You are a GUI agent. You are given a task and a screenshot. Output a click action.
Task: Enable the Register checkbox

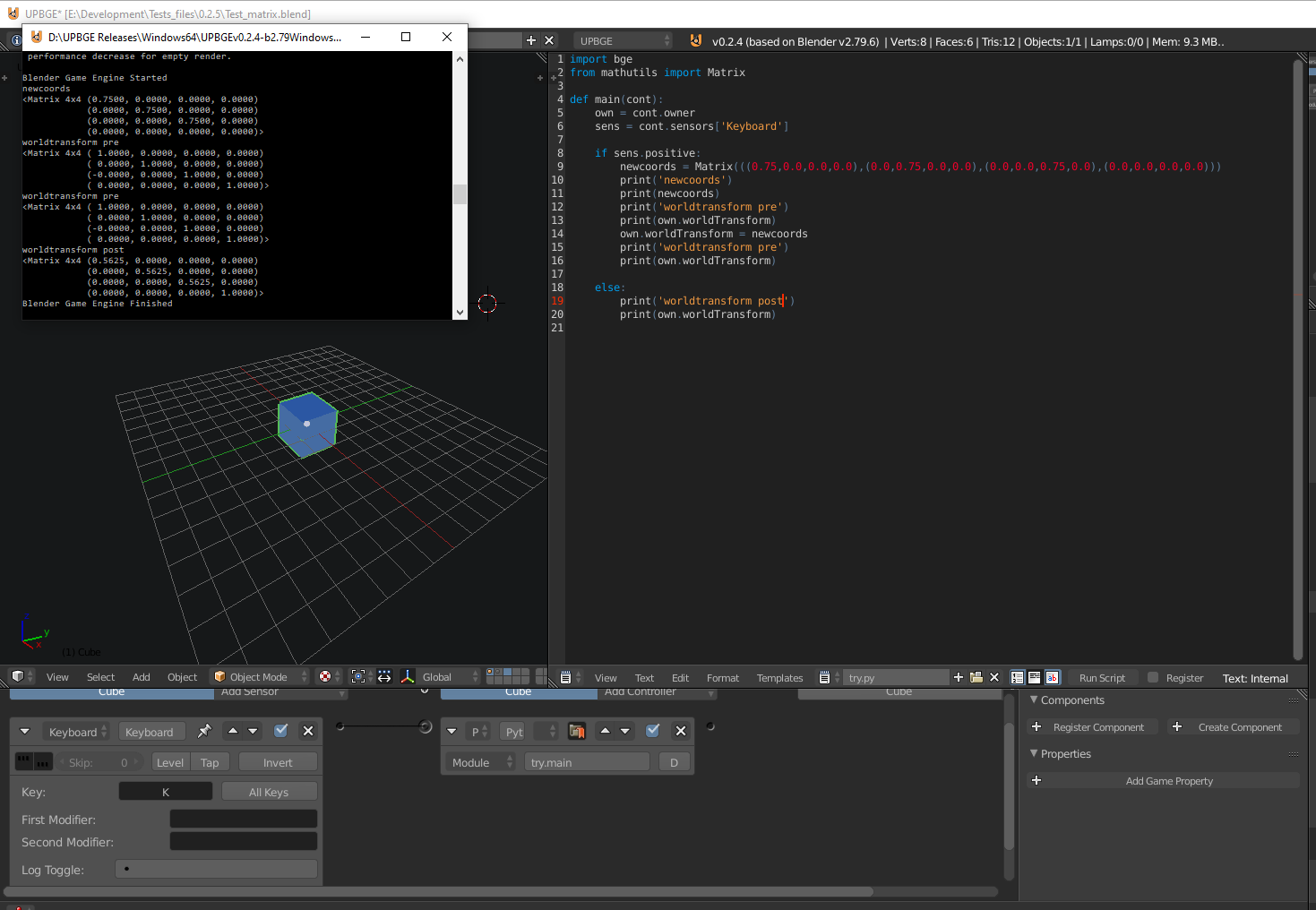(1153, 678)
